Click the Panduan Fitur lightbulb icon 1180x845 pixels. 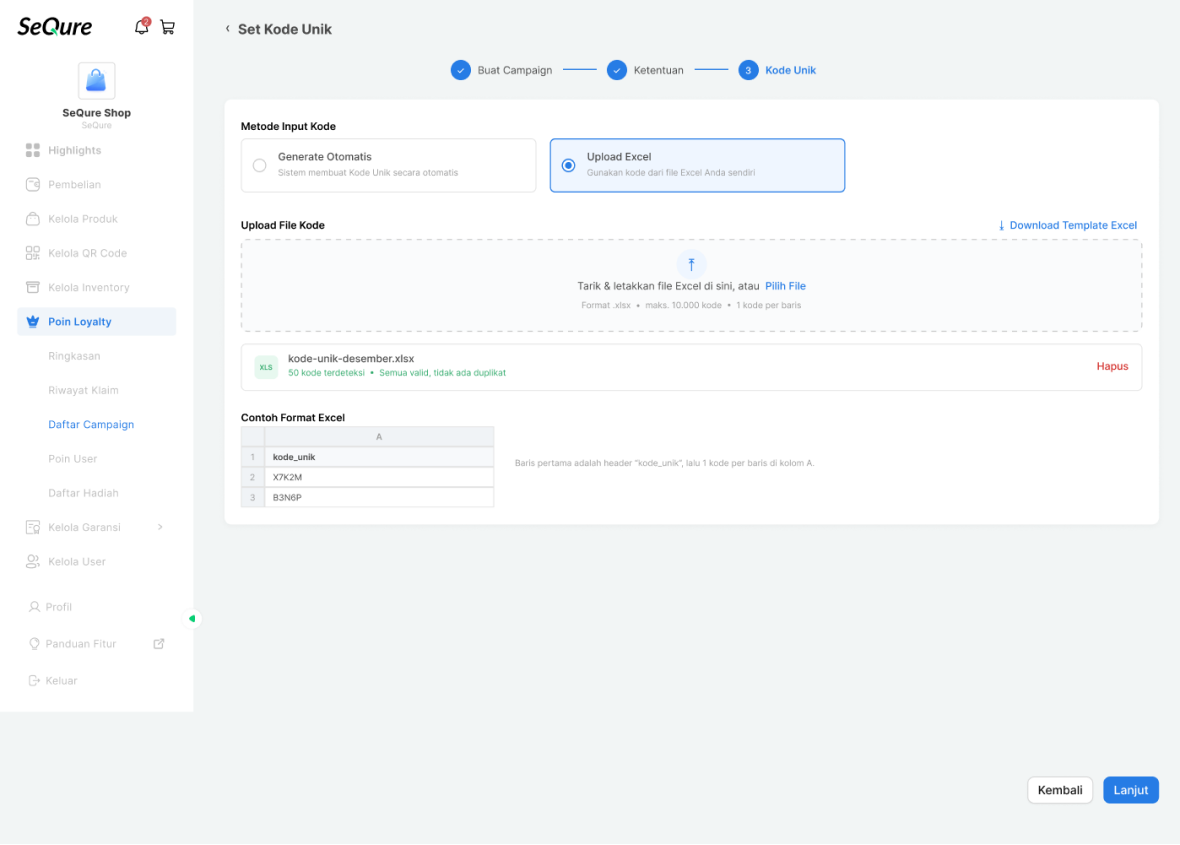34,643
